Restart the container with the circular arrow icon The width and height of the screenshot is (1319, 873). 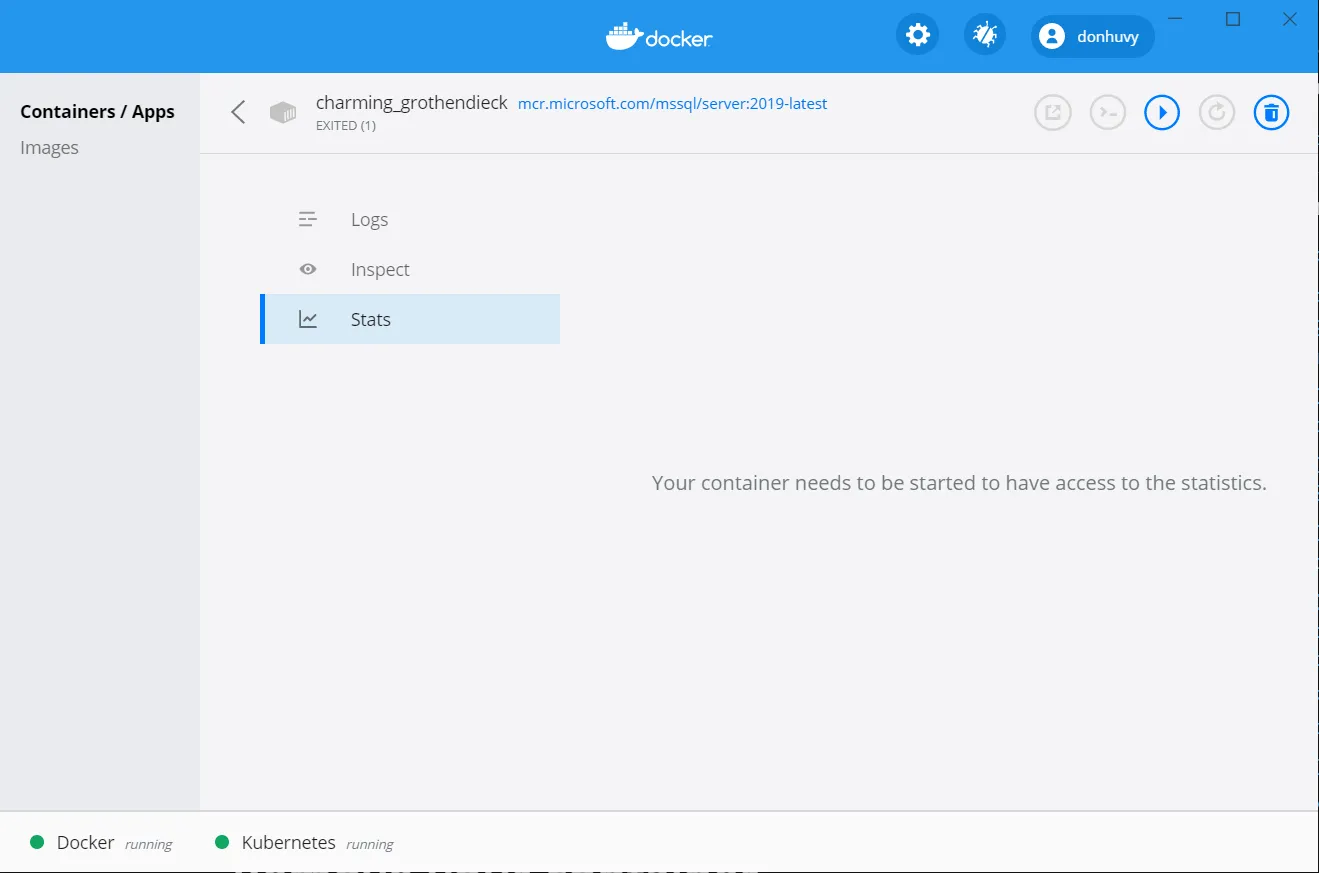(1217, 113)
